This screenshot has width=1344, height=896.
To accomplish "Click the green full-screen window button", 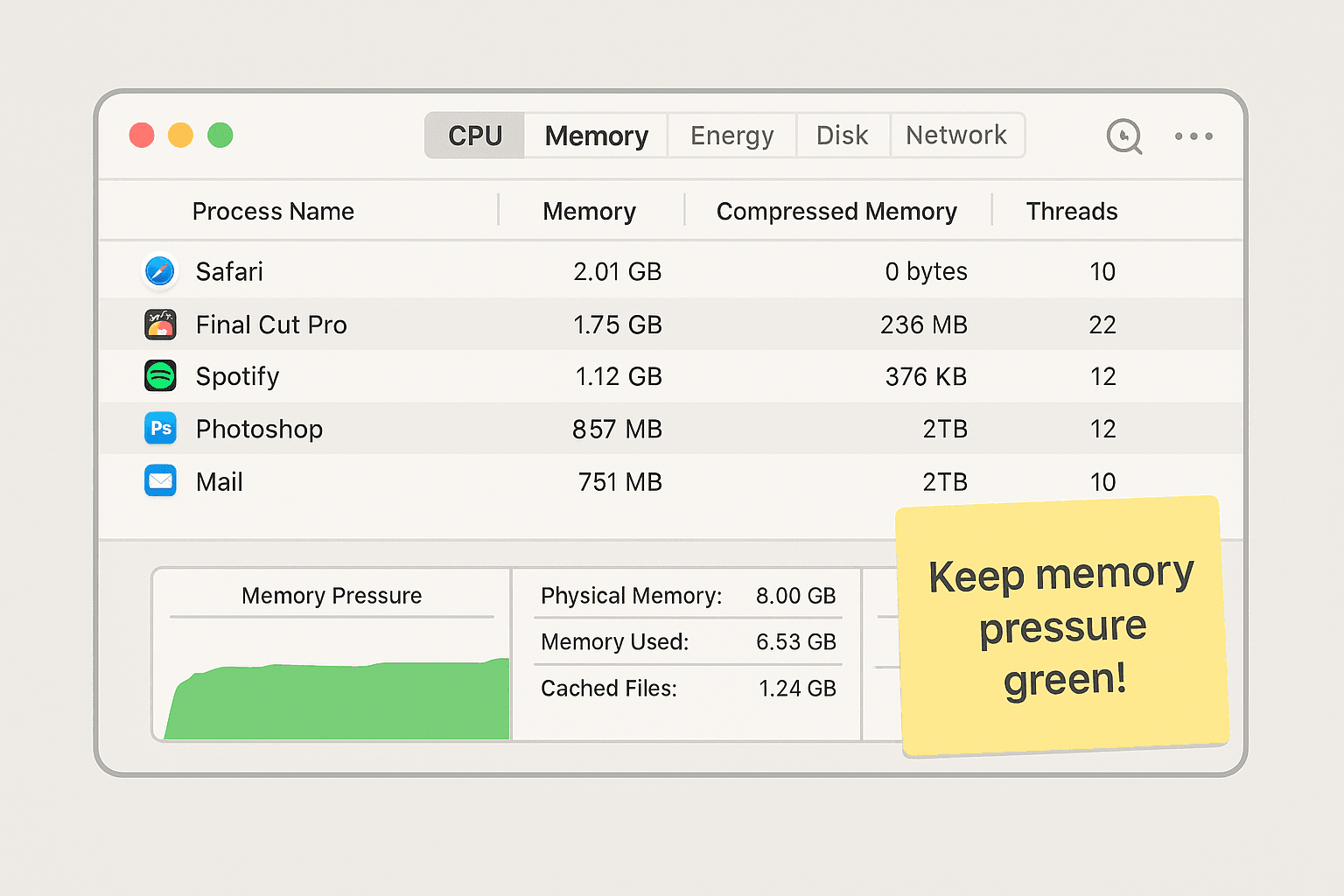I will 220,136.
